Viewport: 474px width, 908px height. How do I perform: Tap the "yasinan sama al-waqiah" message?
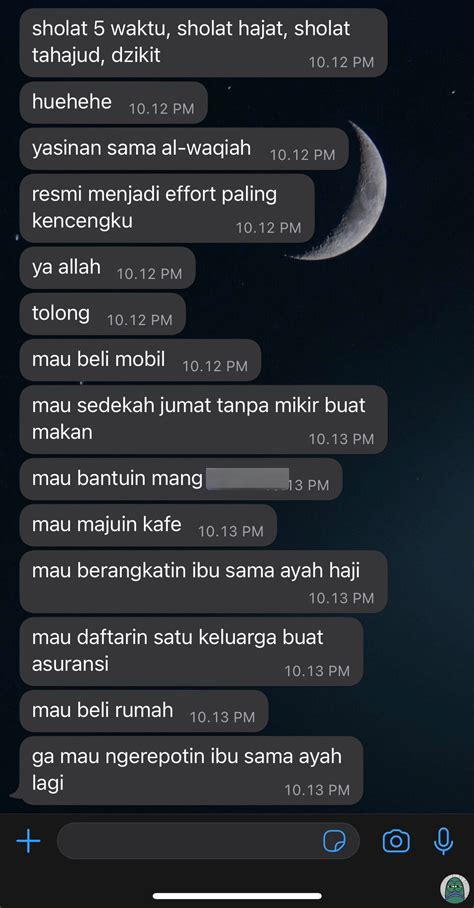184,149
